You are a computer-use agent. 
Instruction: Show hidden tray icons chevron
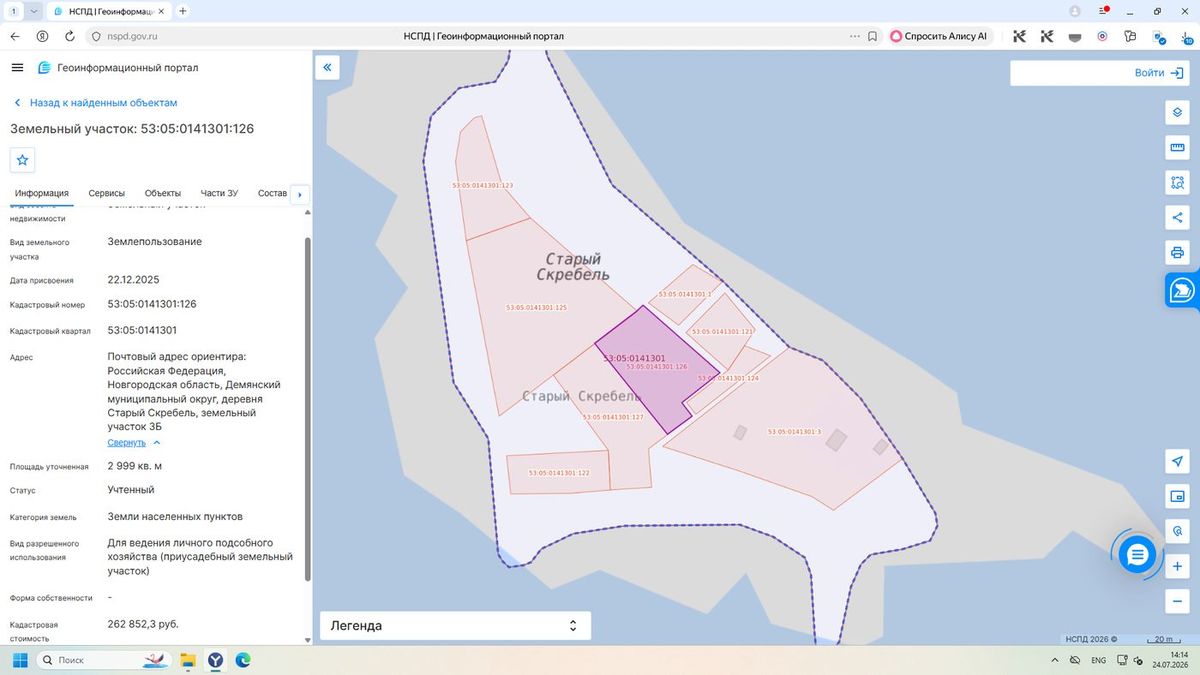click(x=1056, y=660)
